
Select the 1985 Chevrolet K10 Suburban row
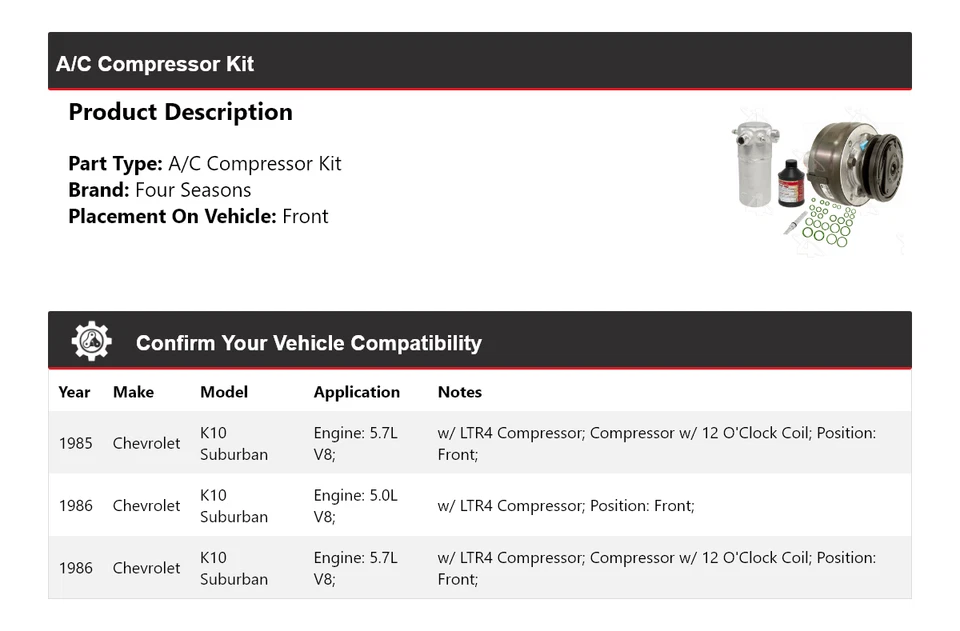point(479,443)
